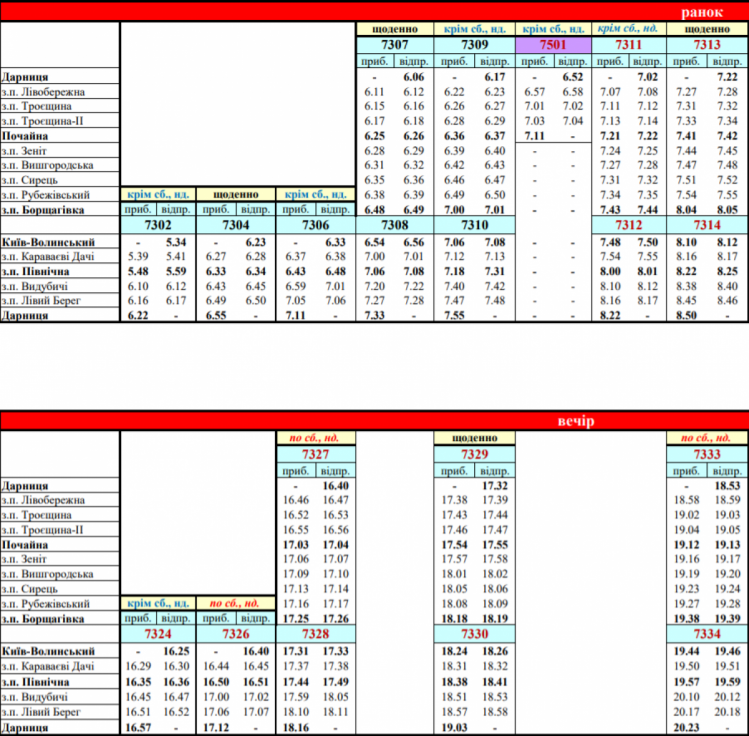The height and width of the screenshot is (736, 749).
Task: Select train number 7314
Action: tap(707, 225)
